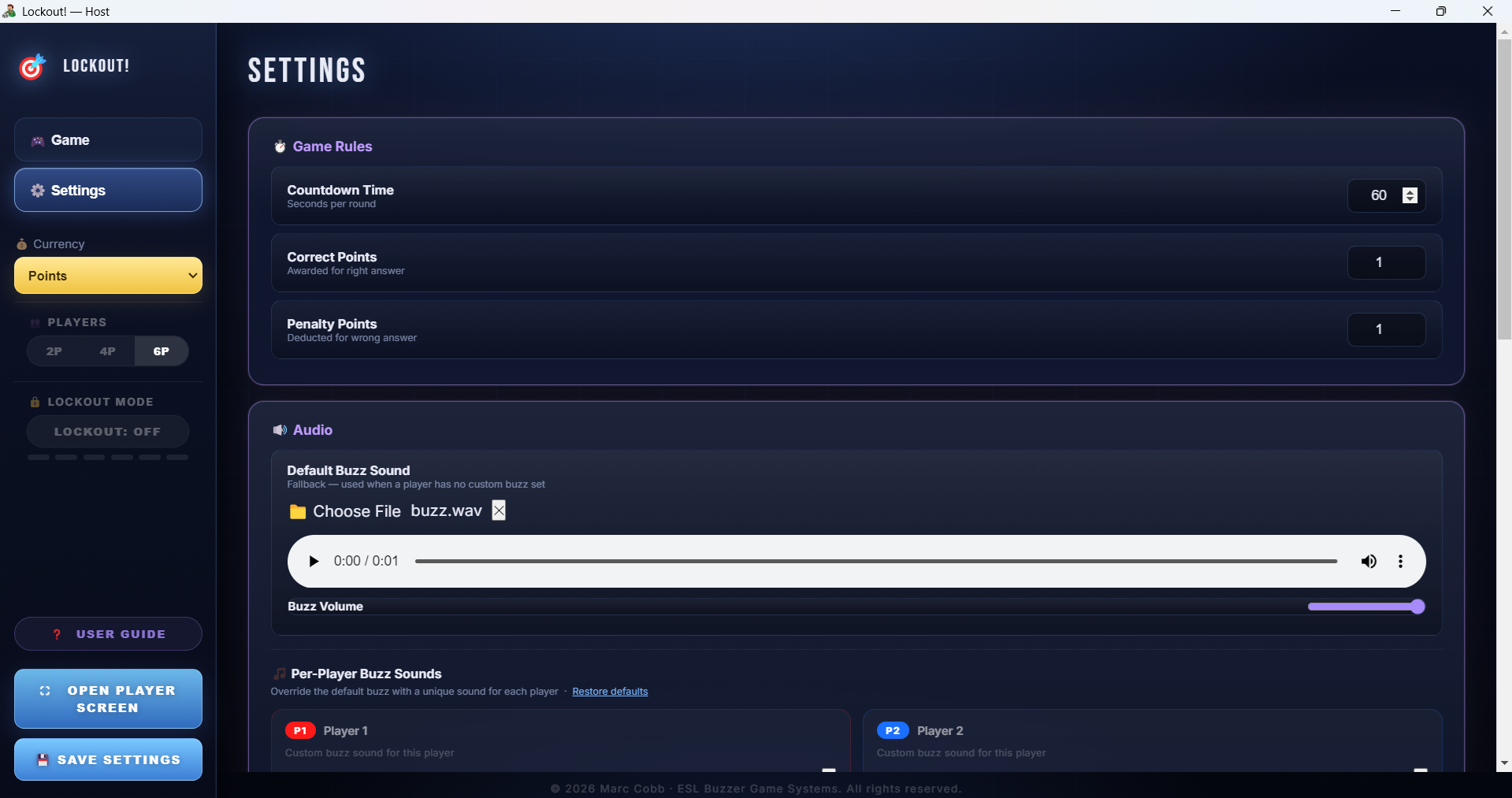Screen dimensions: 1512x798
Task: Click the Audio section heading
Action: pyautogui.click(x=313, y=430)
